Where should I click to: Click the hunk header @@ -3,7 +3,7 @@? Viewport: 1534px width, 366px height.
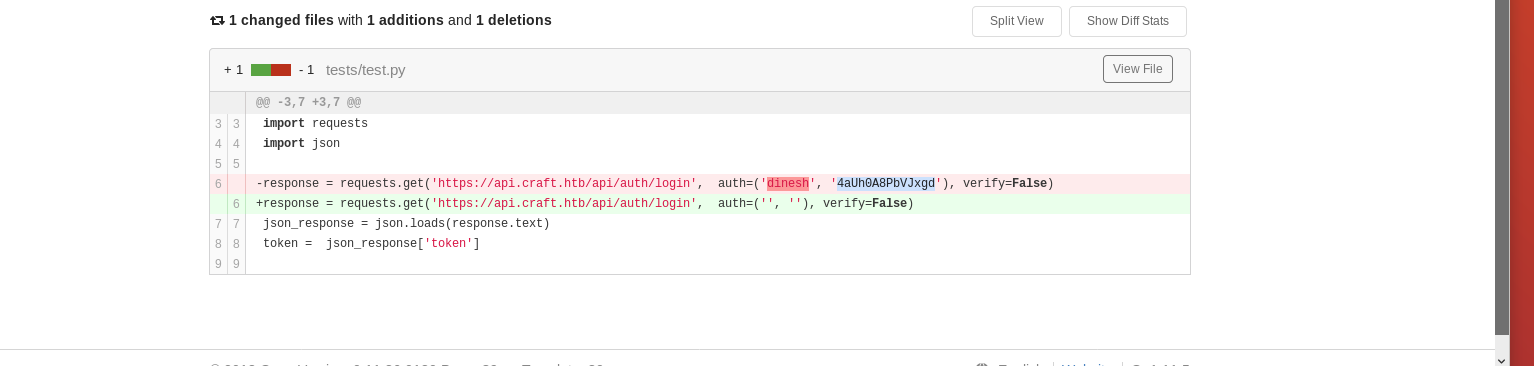pyautogui.click(x=308, y=103)
